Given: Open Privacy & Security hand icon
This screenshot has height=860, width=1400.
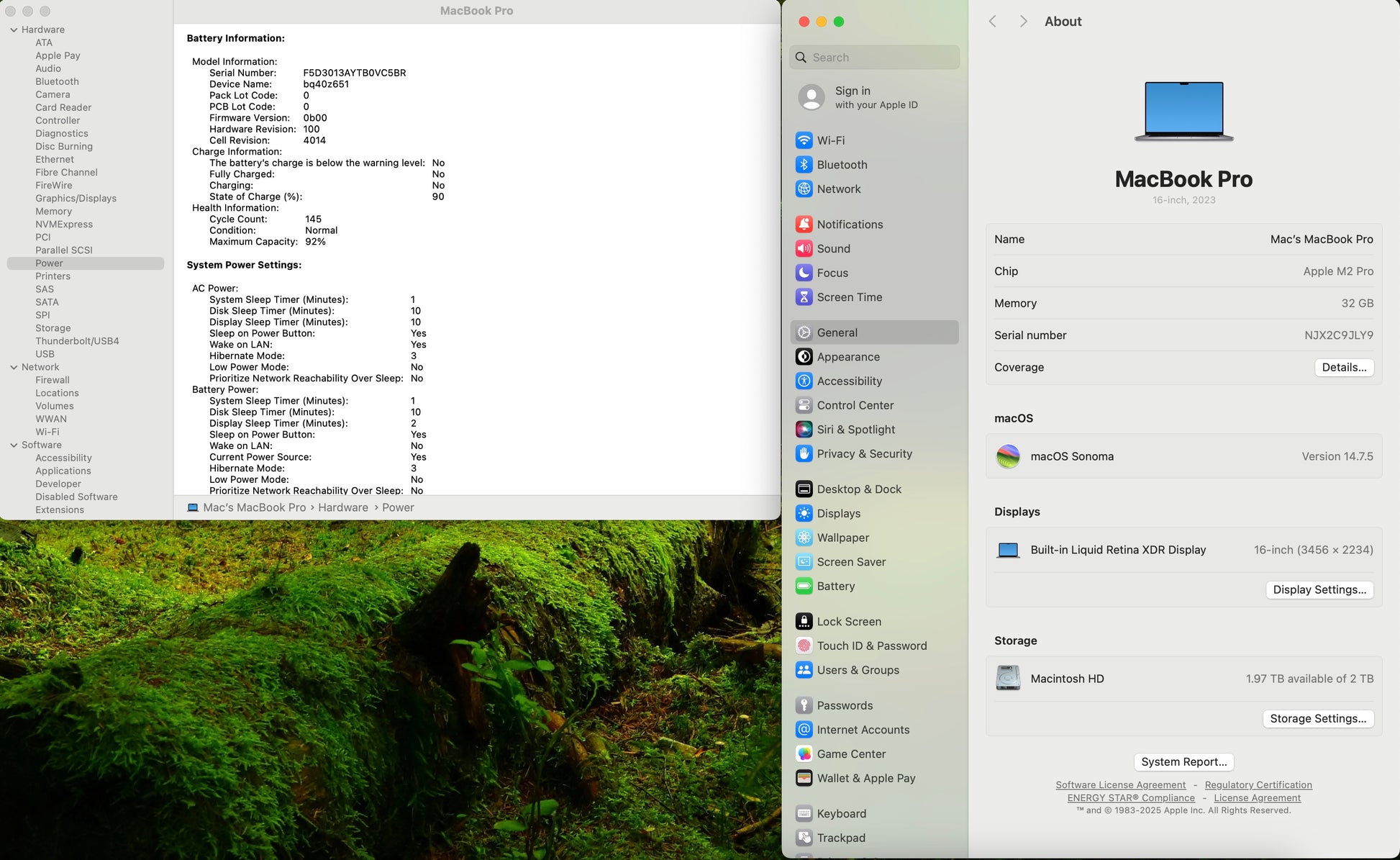Looking at the screenshot, I should click(804, 454).
